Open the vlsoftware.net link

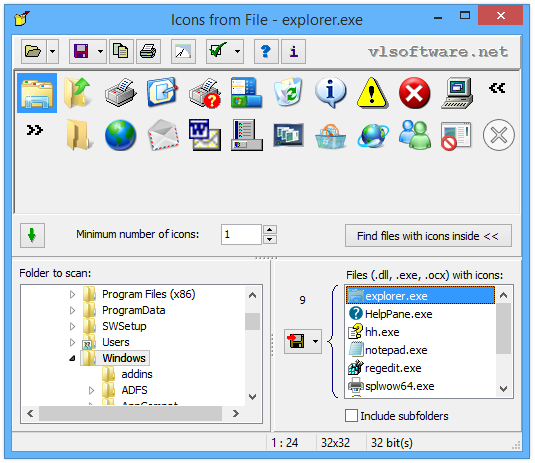[x=438, y=52]
